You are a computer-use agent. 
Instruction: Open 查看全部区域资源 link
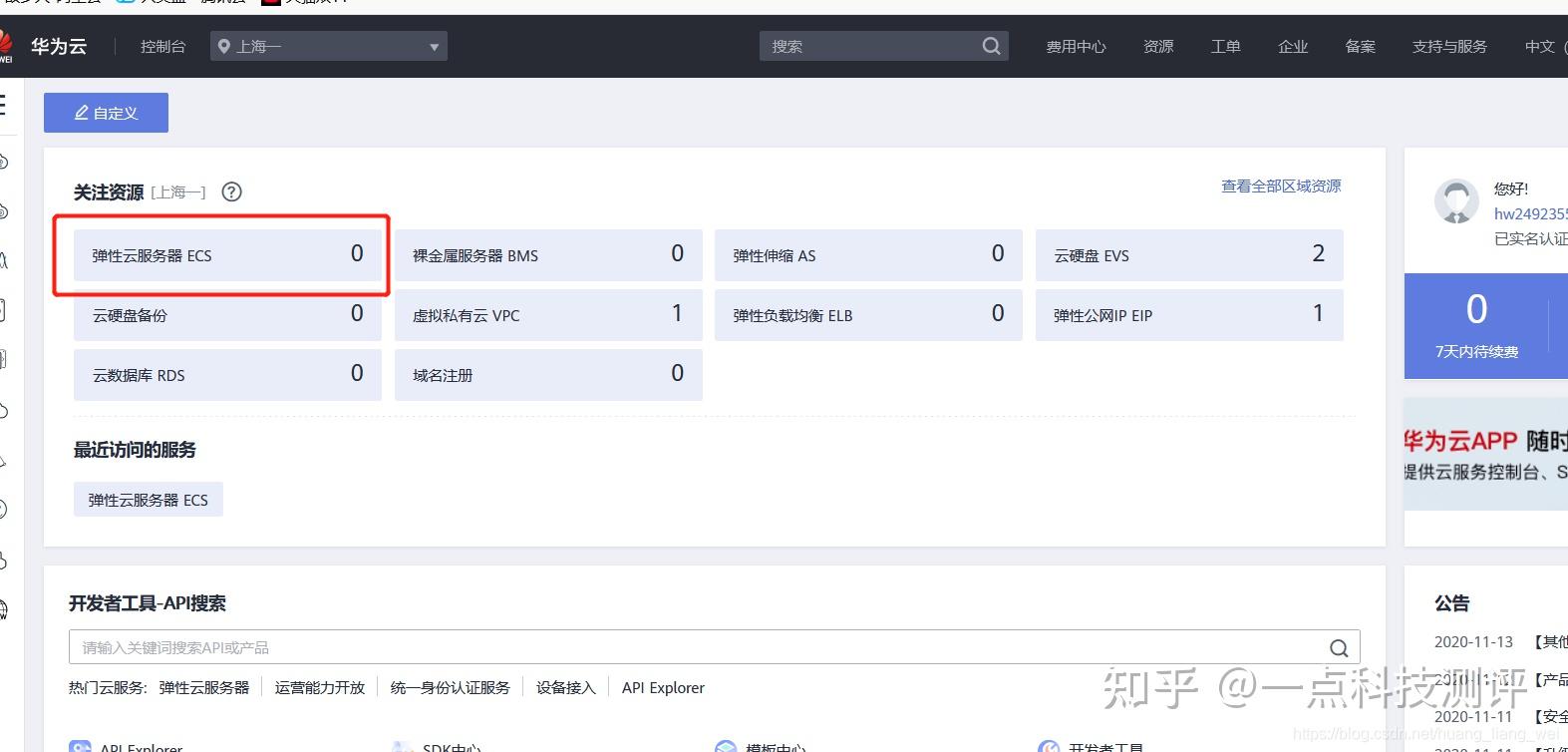[x=1281, y=187]
